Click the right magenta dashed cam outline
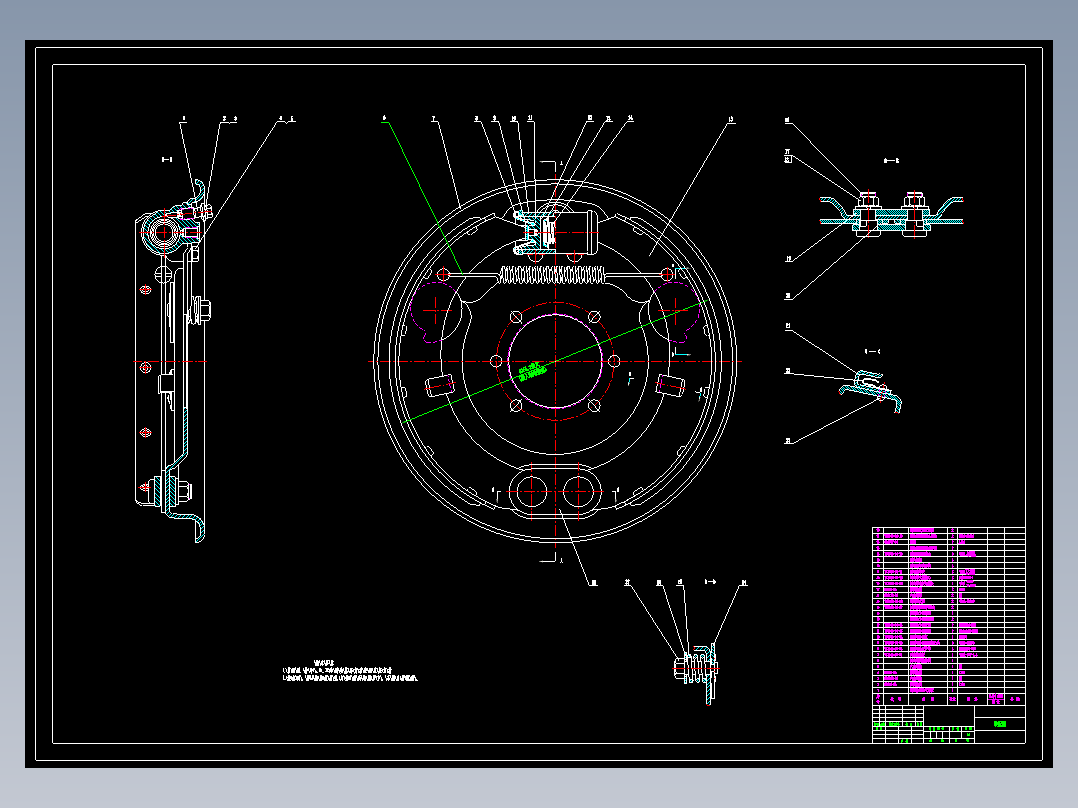This screenshot has width=1078, height=808. (676, 312)
